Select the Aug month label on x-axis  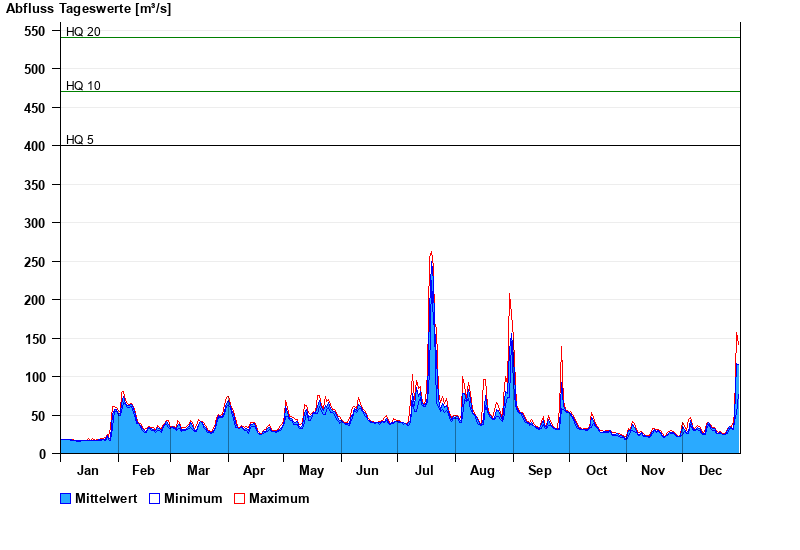coord(482,471)
